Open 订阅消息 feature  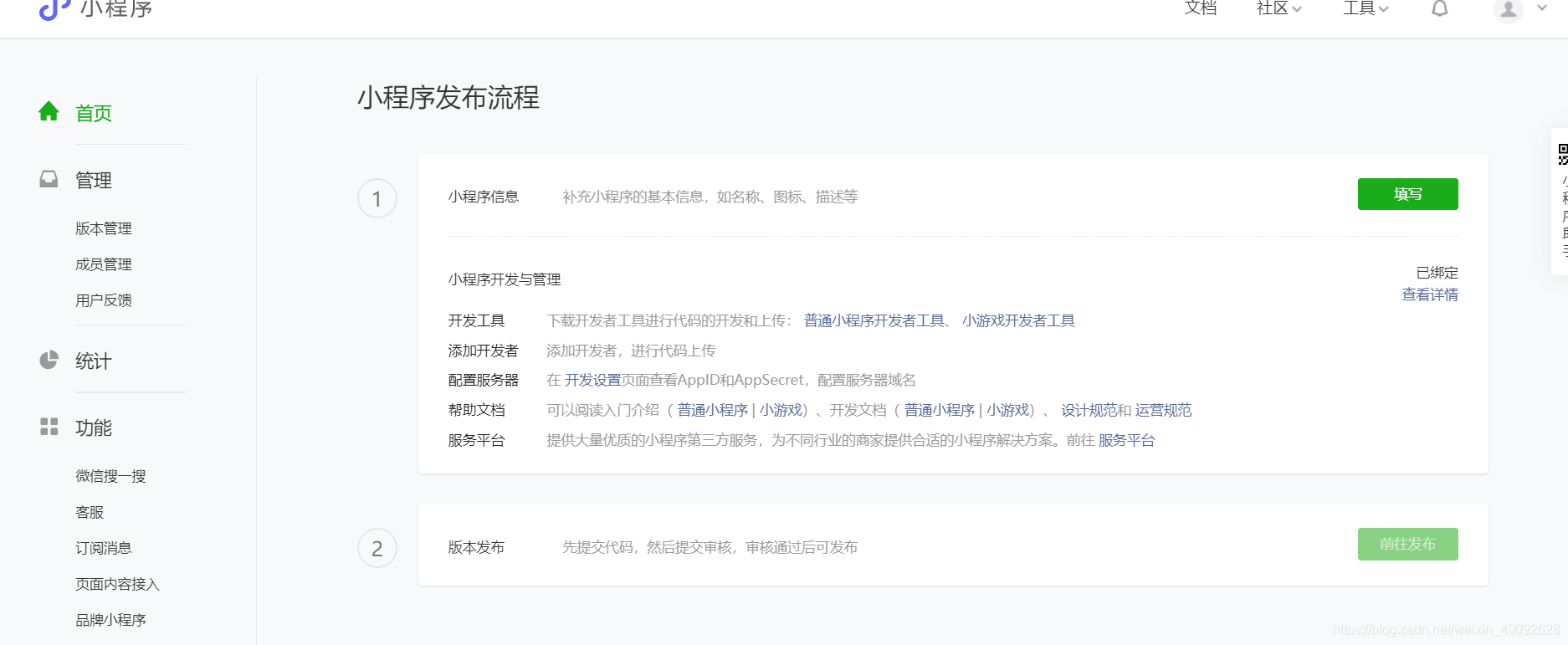coord(104,548)
